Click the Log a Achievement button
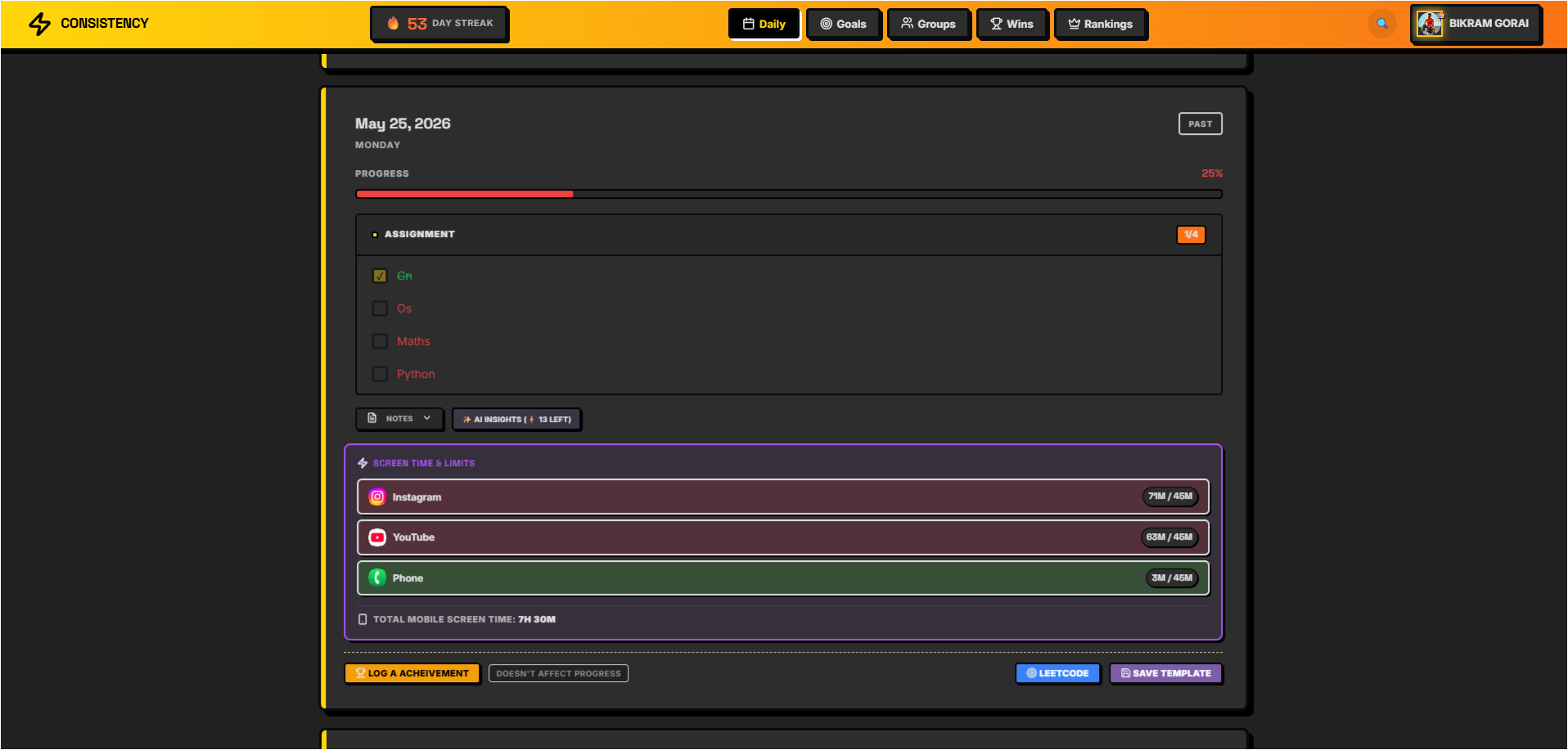The width and height of the screenshot is (1568, 750). pos(412,673)
